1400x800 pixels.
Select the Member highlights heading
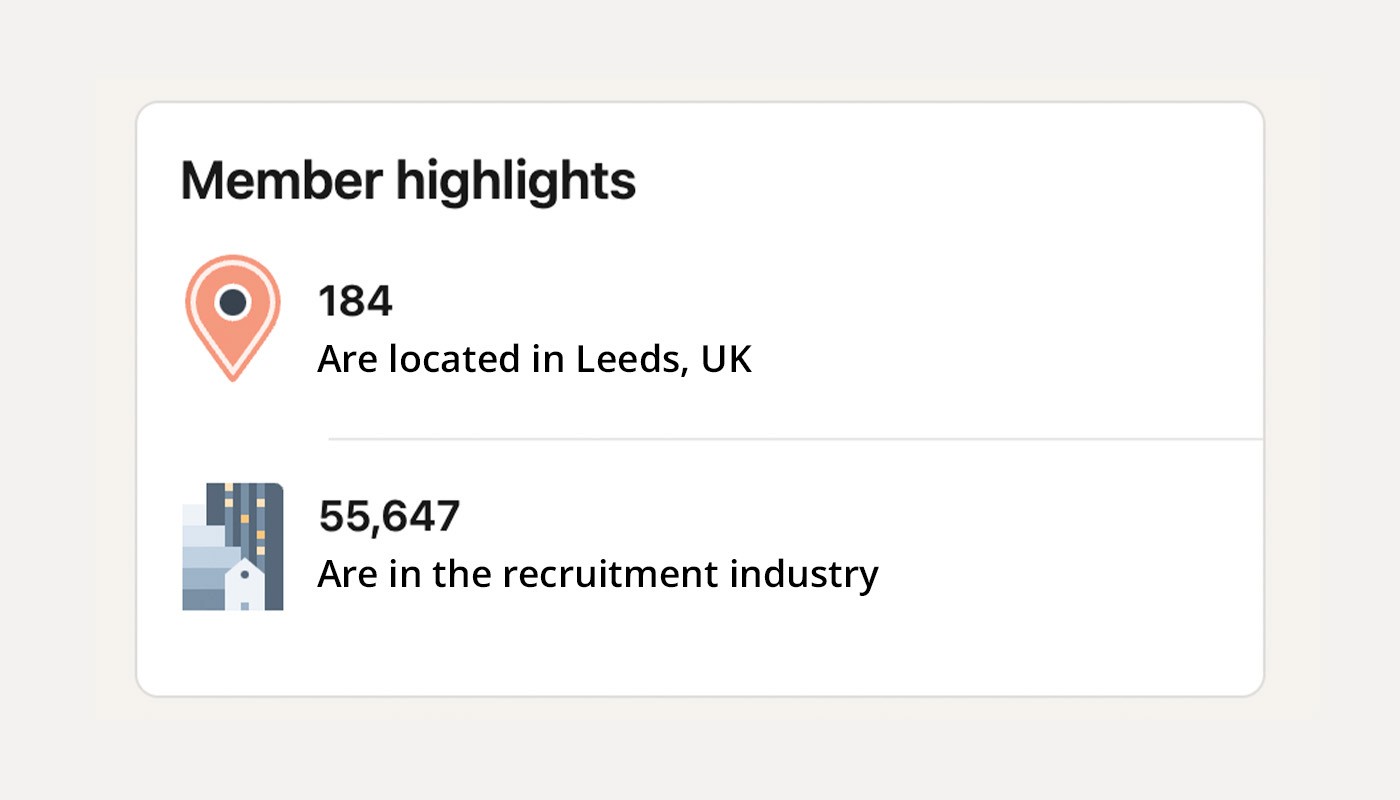click(406, 180)
